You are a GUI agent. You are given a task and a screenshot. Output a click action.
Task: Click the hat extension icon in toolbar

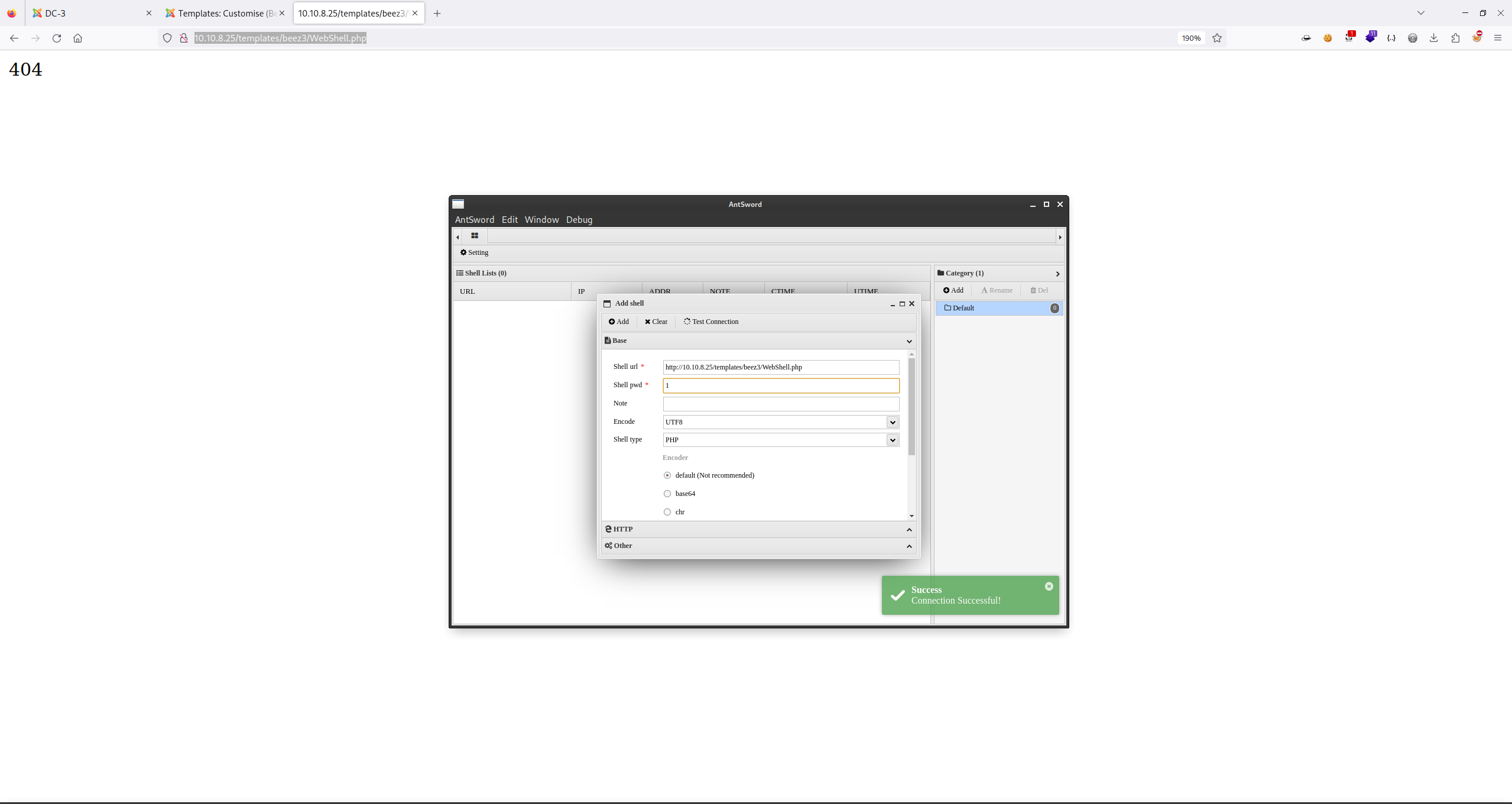[1306, 38]
